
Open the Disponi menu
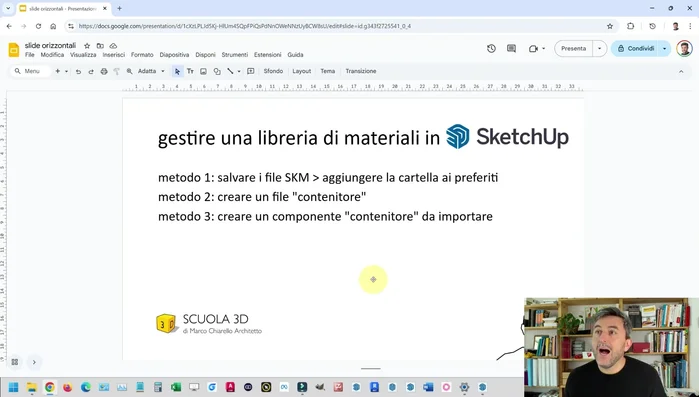(205, 55)
